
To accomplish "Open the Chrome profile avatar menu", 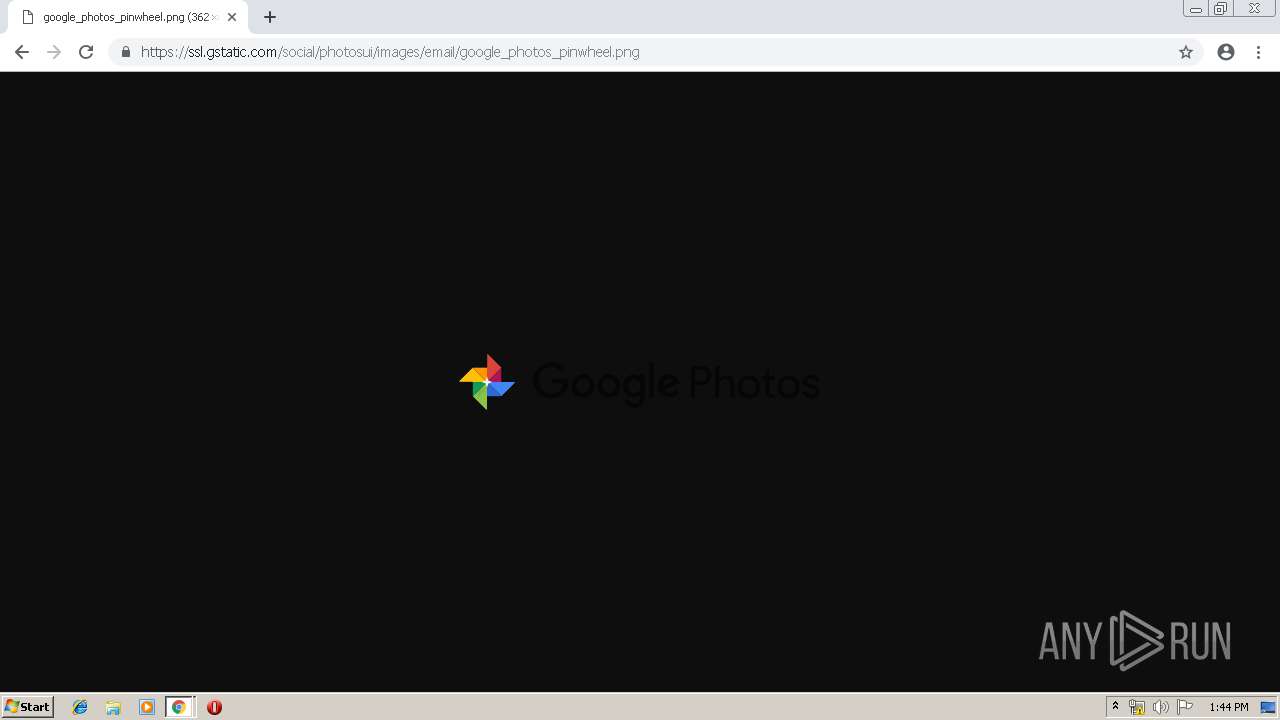I will click(1226, 52).
